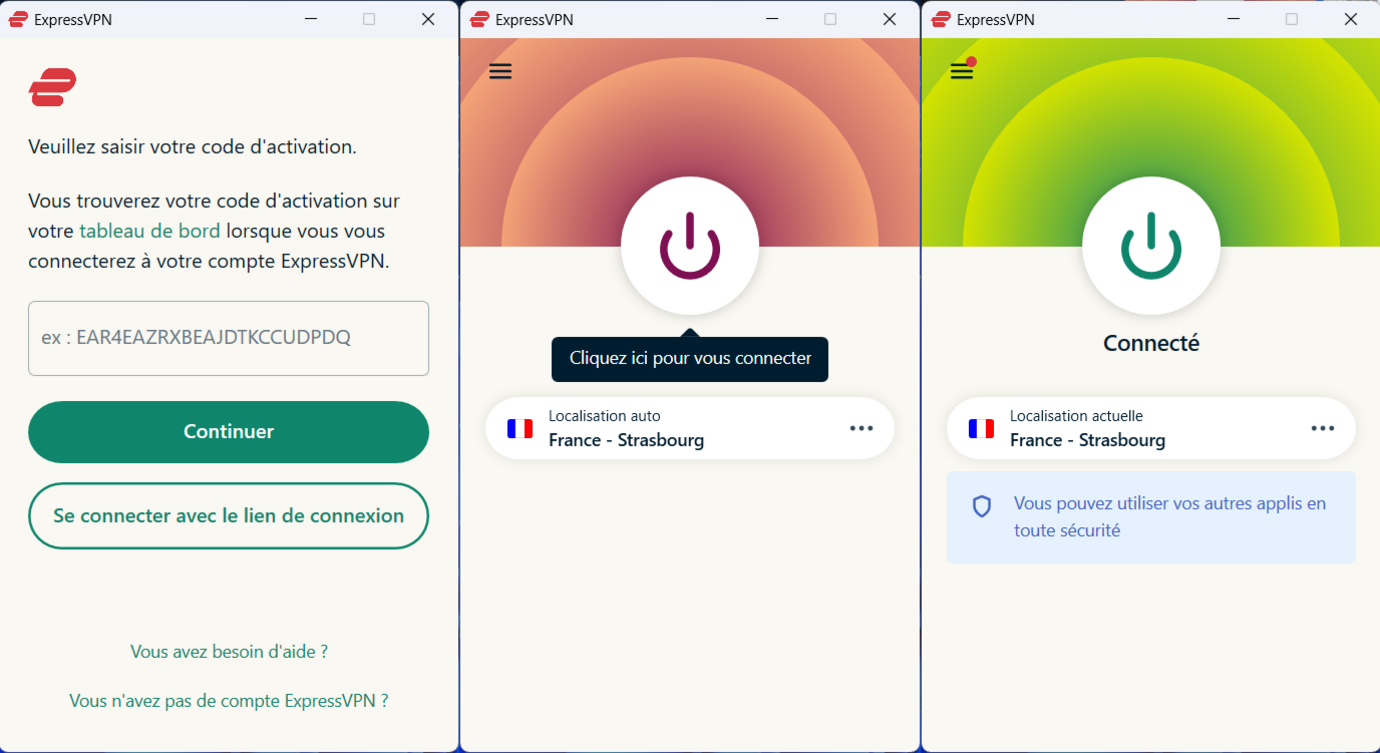Click the French flag in Localisation auto
Viewport: 1380px width, 753px height.
coord(520,428)
